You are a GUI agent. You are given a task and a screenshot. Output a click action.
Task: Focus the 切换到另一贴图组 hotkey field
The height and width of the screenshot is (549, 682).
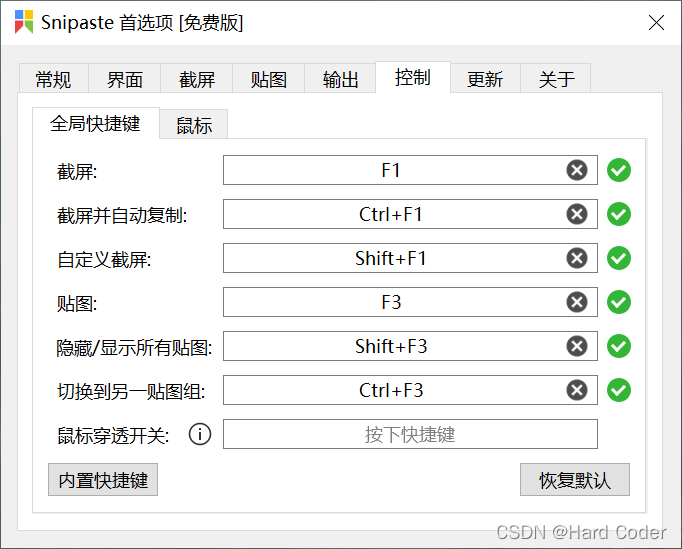410,390
